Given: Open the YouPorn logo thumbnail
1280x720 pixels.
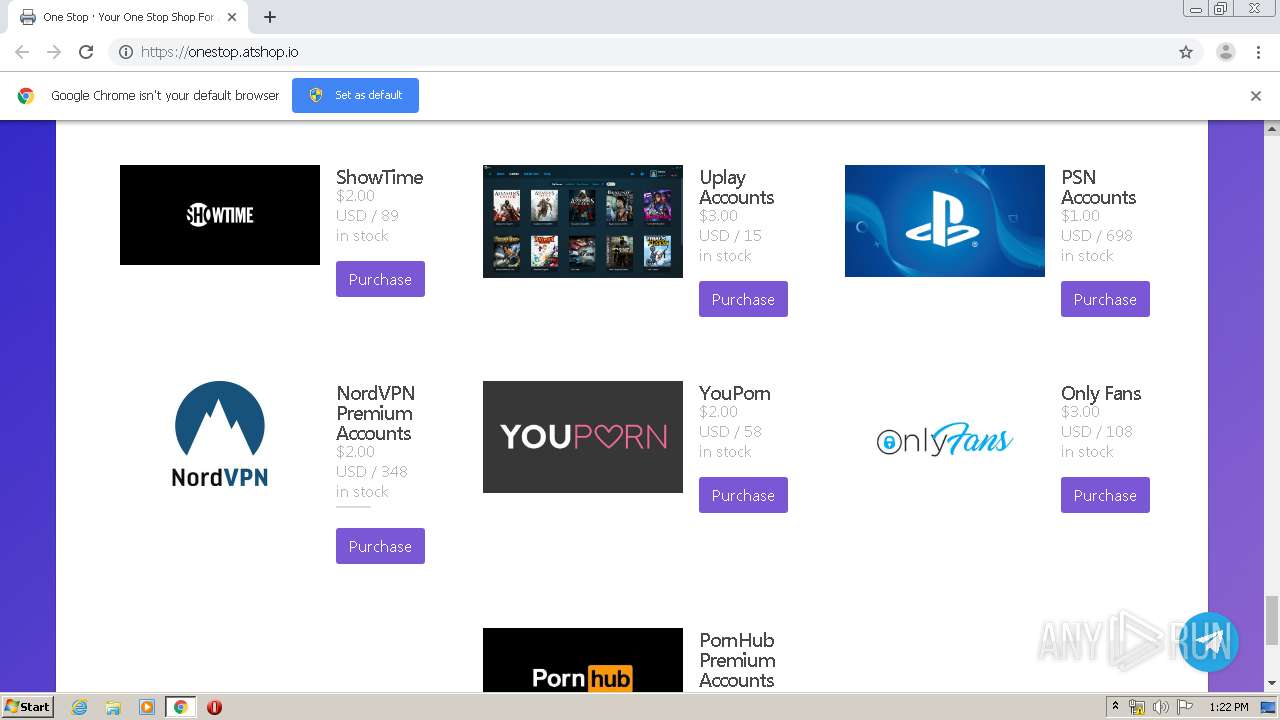Looking at the screenshot, I should click(583, 437).
